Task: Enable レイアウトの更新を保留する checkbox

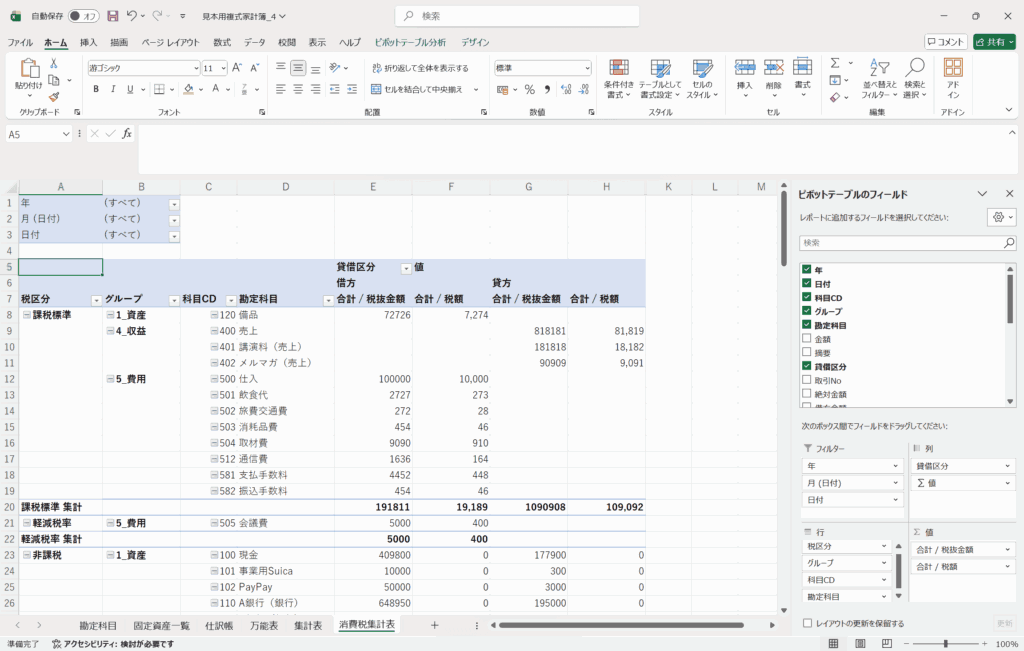Action: click(x=807, y=623)
